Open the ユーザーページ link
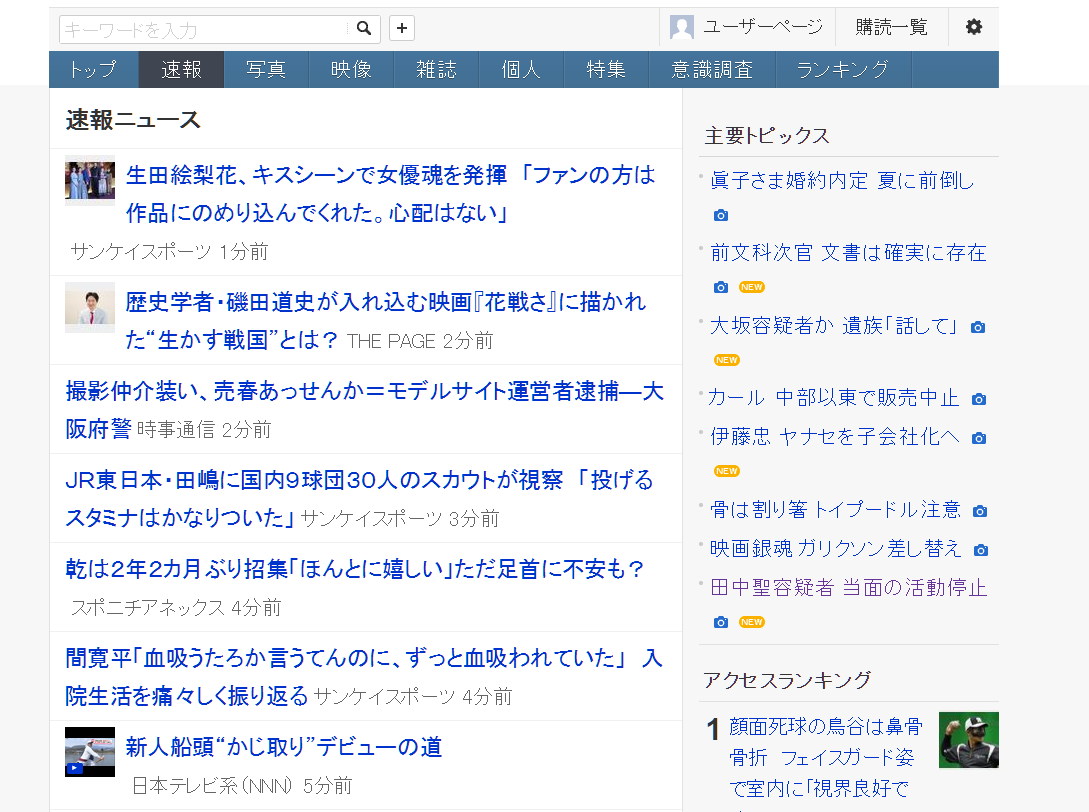This screenshot has height=812, width=1089. pyautogui.click(x=762, y=28)
